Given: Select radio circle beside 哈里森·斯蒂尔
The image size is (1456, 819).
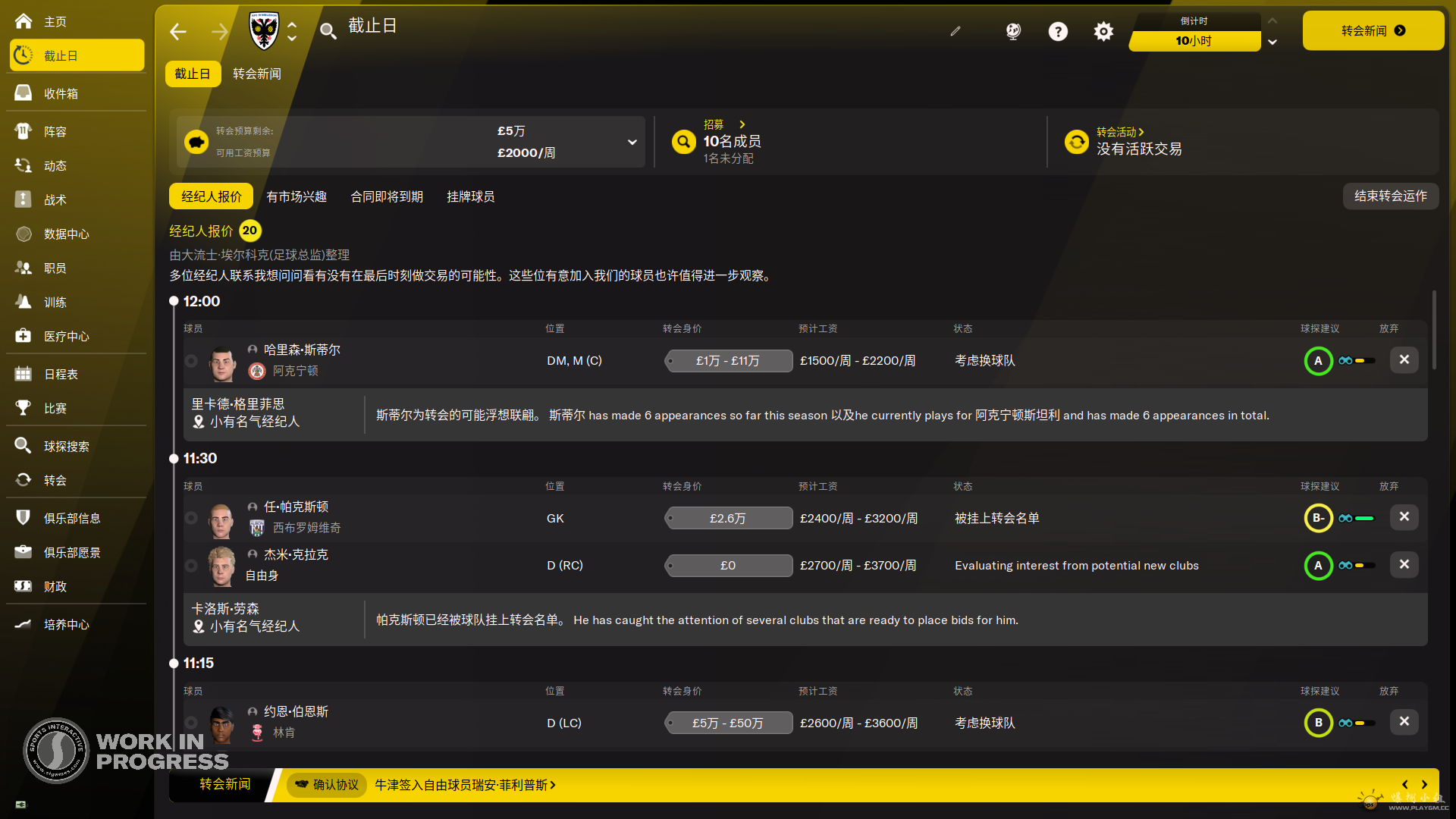Looking at the screenshot, I should point(192,361).
